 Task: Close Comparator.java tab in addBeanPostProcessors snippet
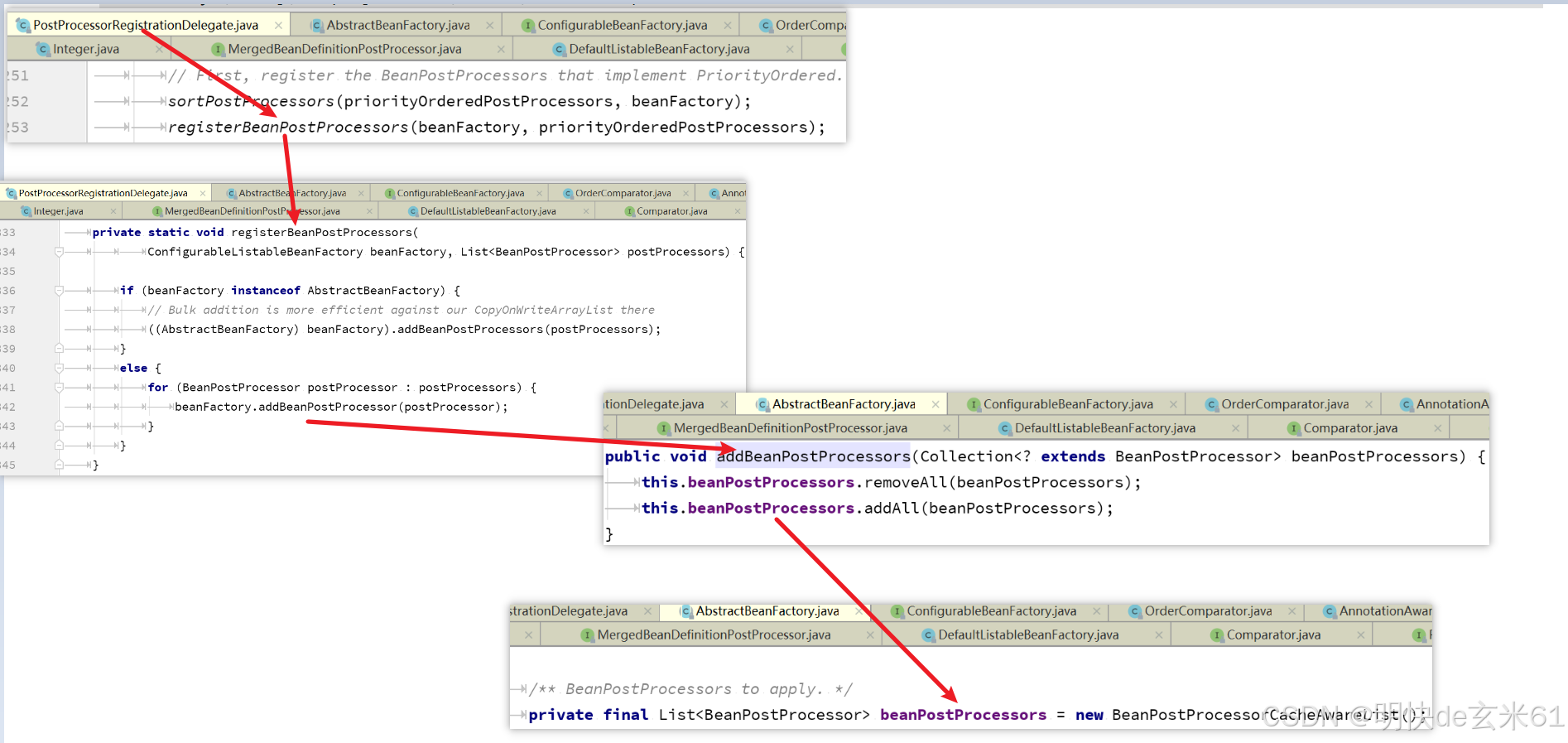click(1438, 428)
